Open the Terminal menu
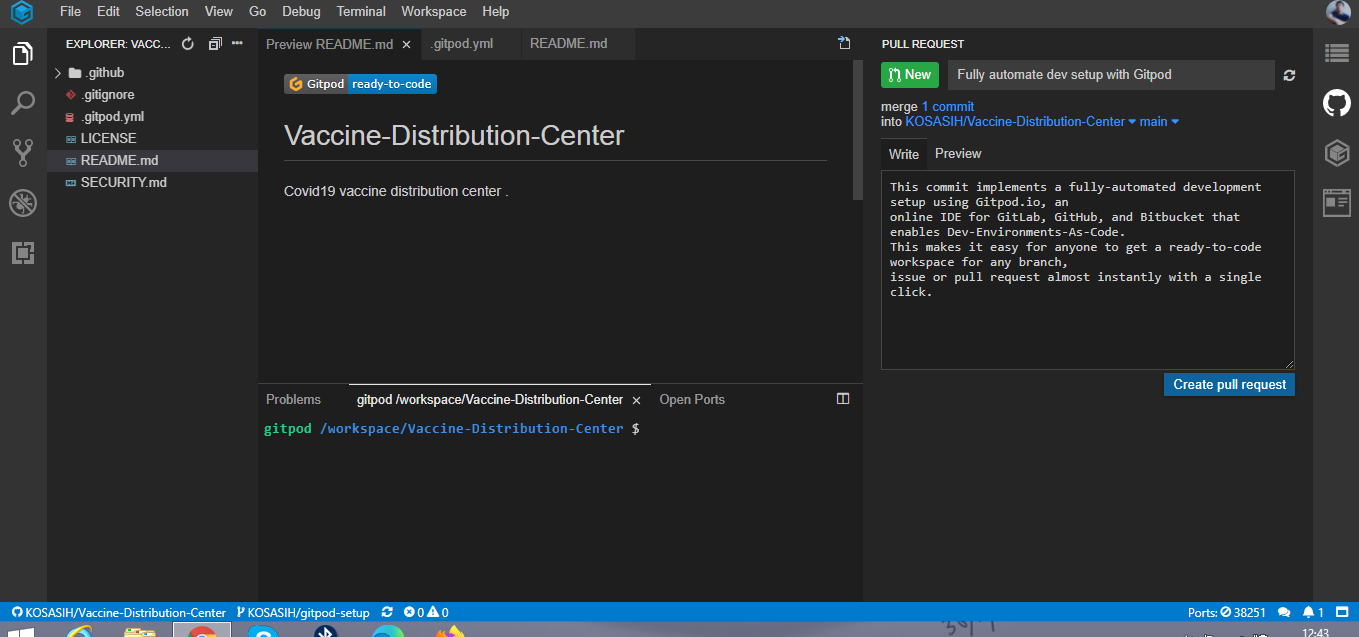 pos(361,12)
